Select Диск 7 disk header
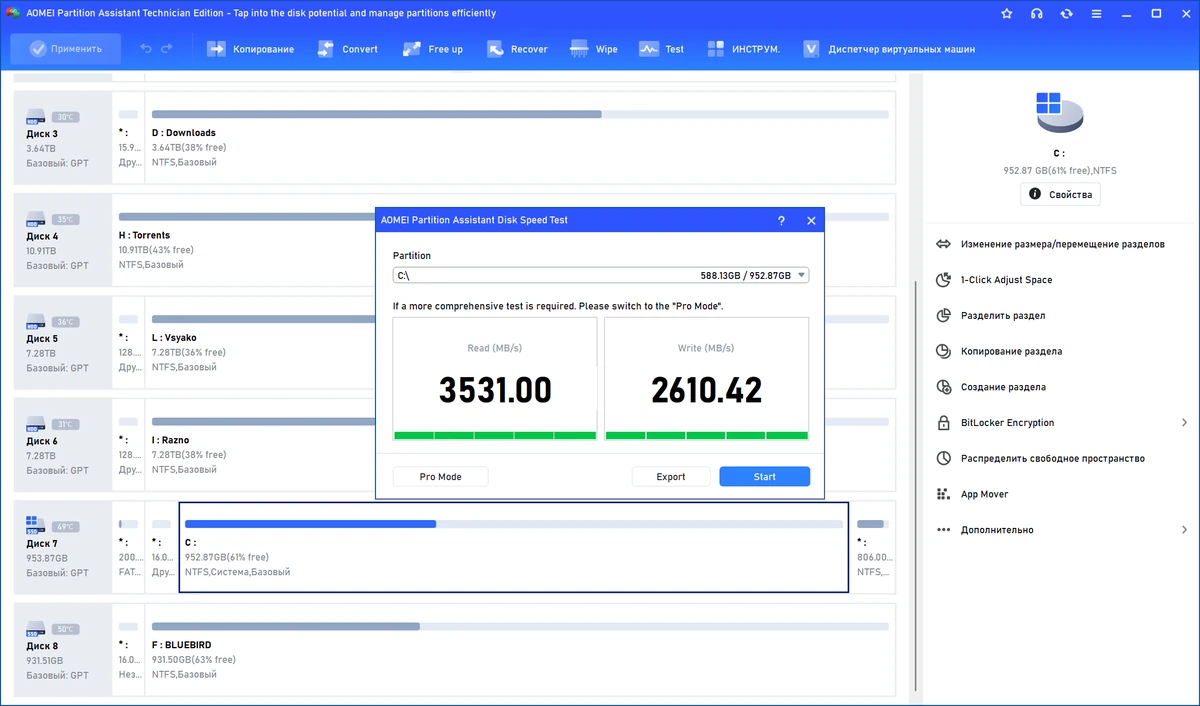Image resolution: width=1200 pixels, height=706 pixels. (x=62, y=548)
